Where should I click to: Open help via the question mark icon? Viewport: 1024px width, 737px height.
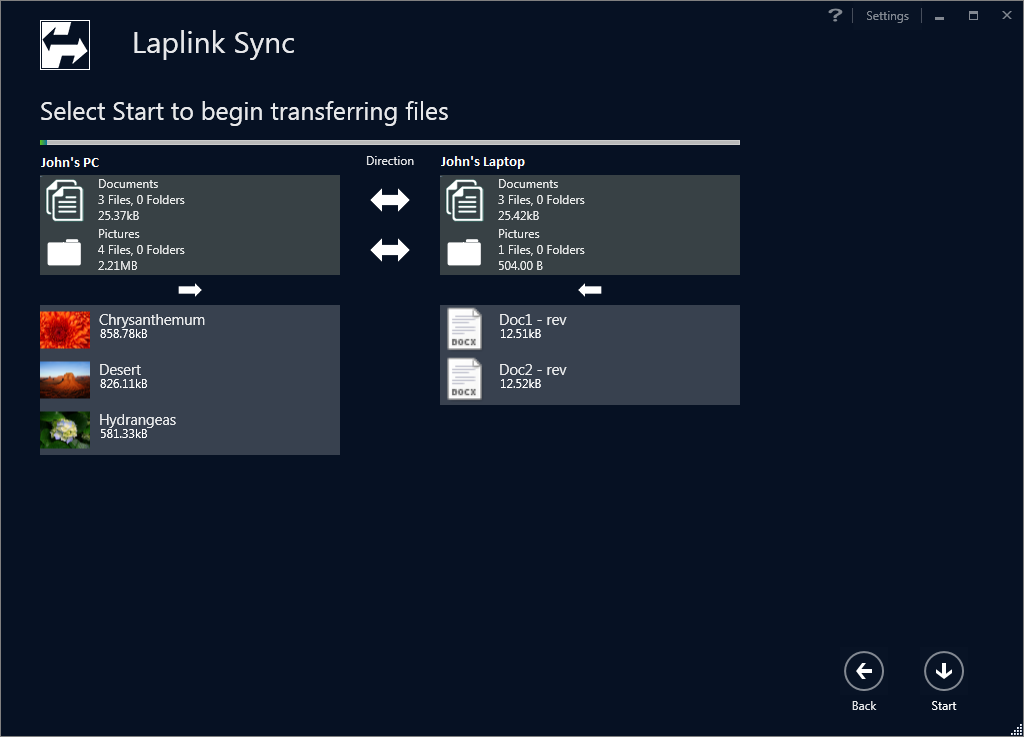835,15
